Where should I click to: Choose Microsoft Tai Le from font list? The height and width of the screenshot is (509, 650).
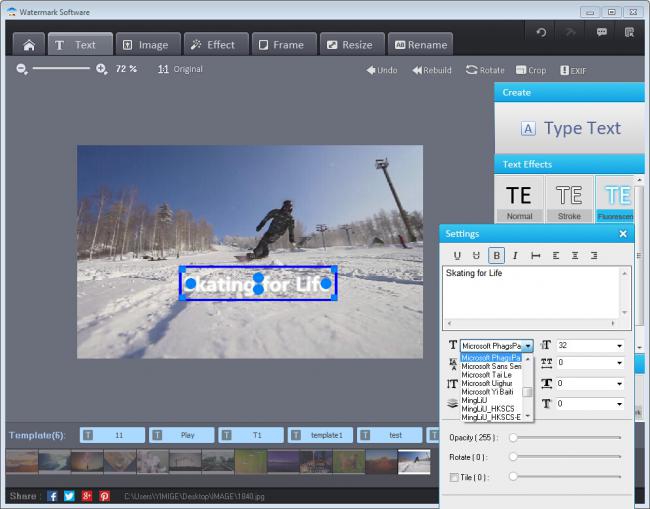coord(491,375)
